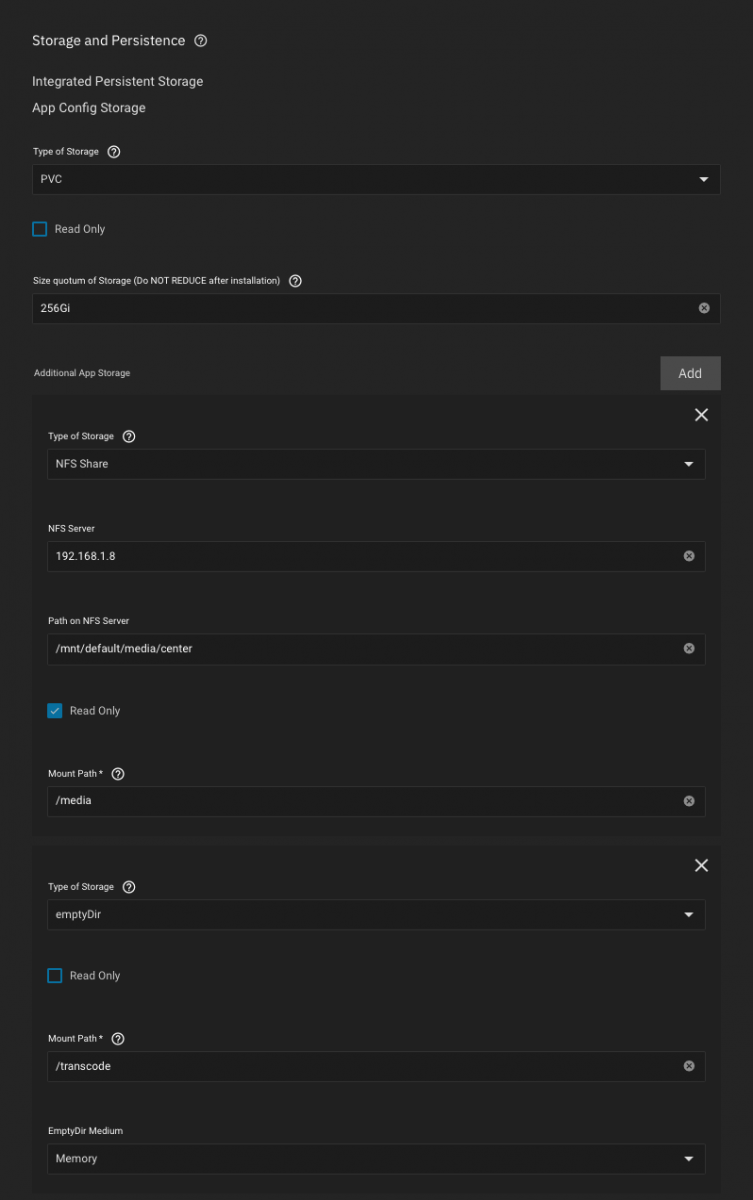Open the PVC Type of Storage dropdown
The image size is (753, 1200).
(376, 180)
